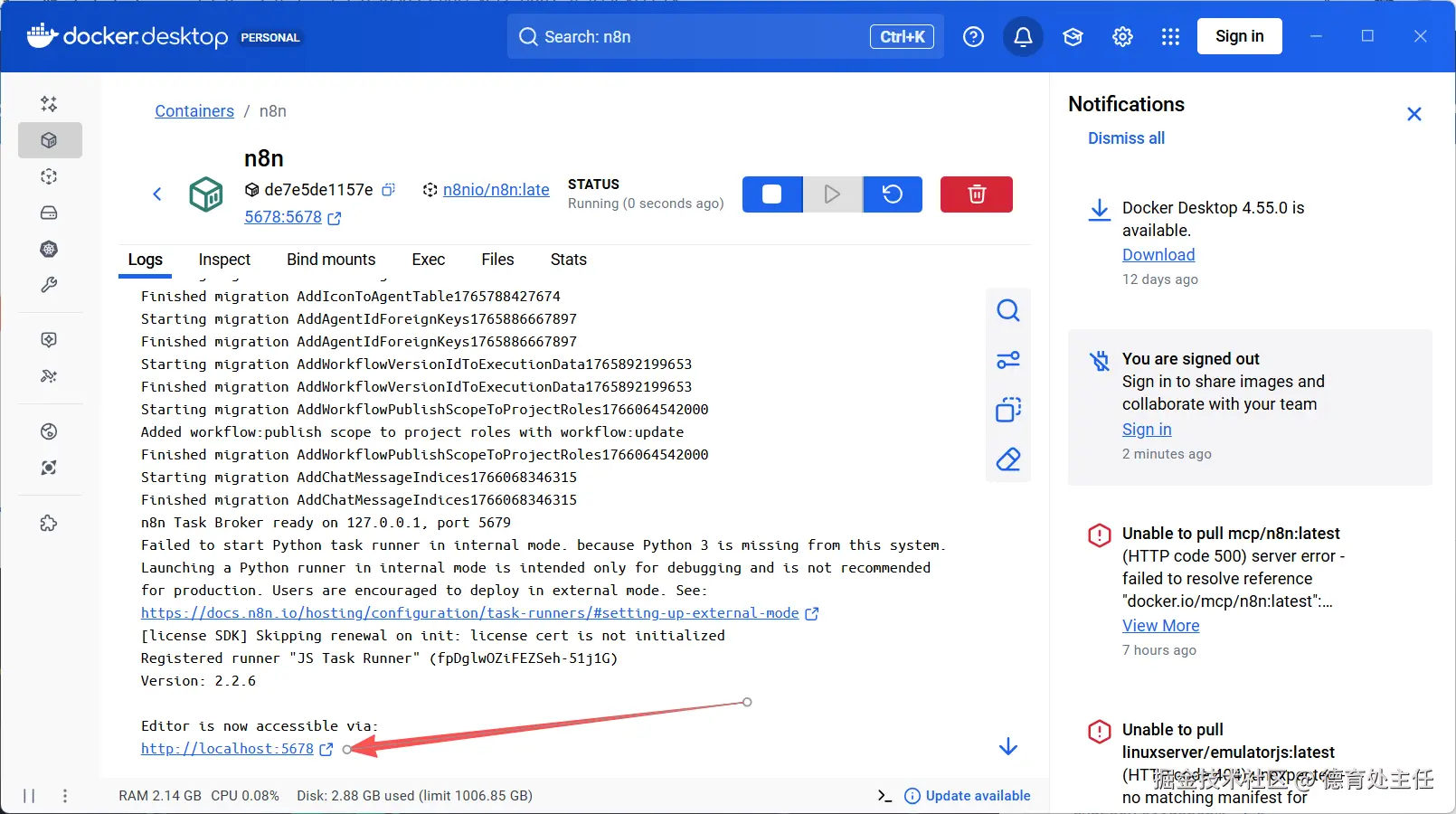The image size is (1456, 814).
Task: Open Extensions puzzle-piece icon in the sidebar
Action: (49, 523)
